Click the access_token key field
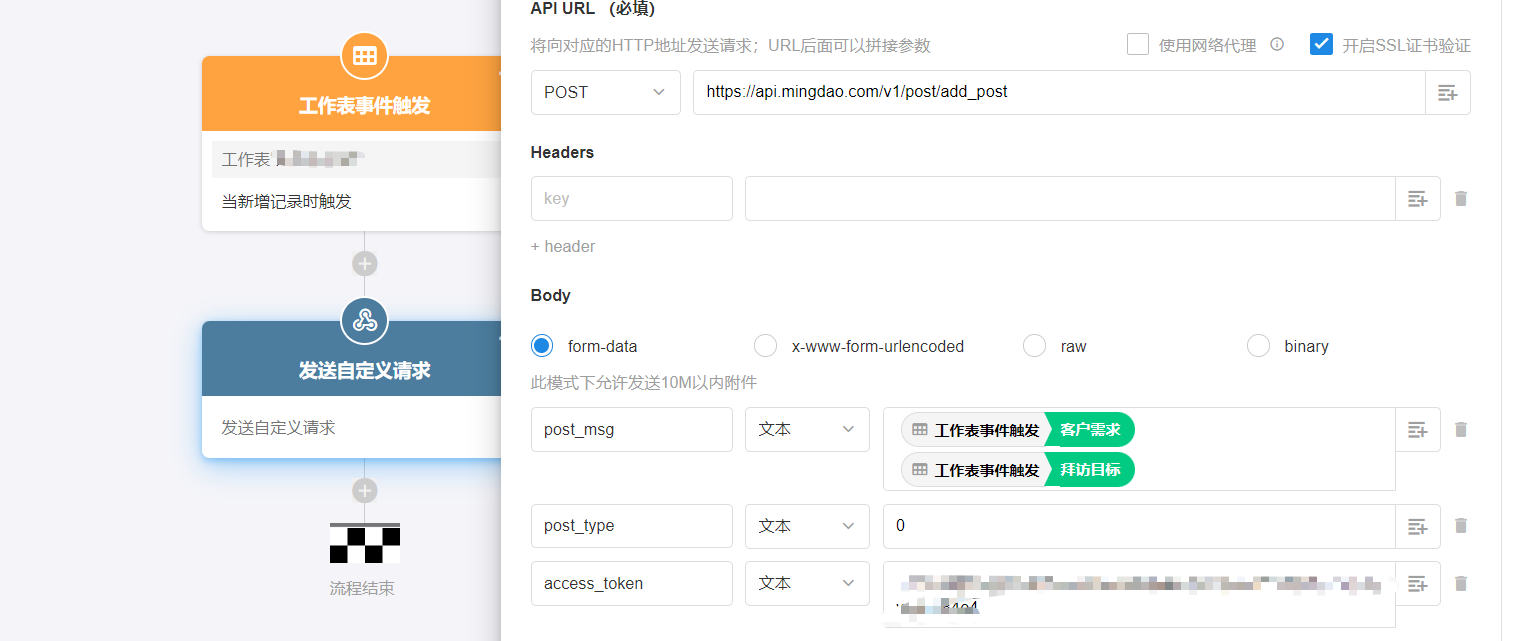 (x=632, y=583)
